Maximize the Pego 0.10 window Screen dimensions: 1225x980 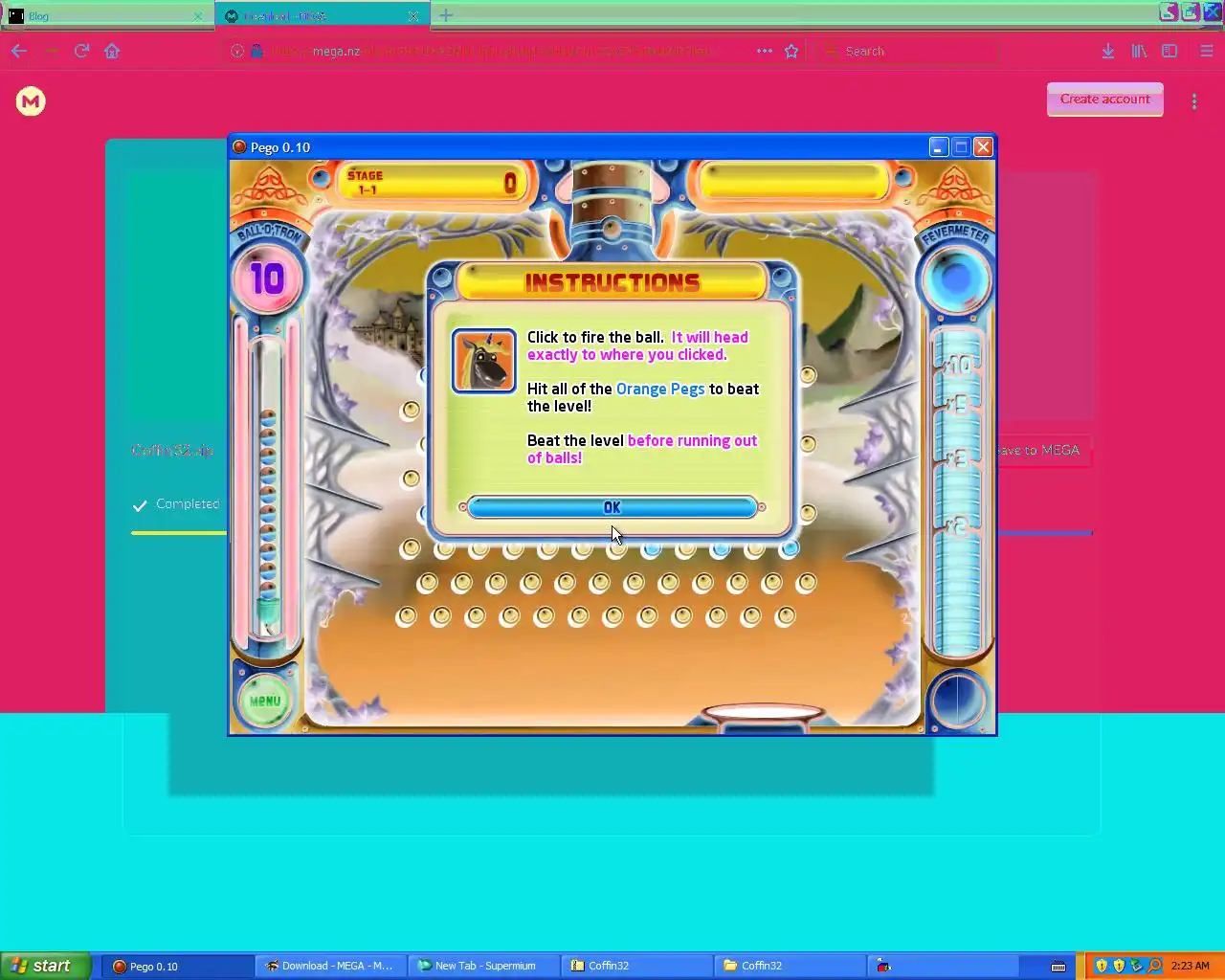click(961, 147)
